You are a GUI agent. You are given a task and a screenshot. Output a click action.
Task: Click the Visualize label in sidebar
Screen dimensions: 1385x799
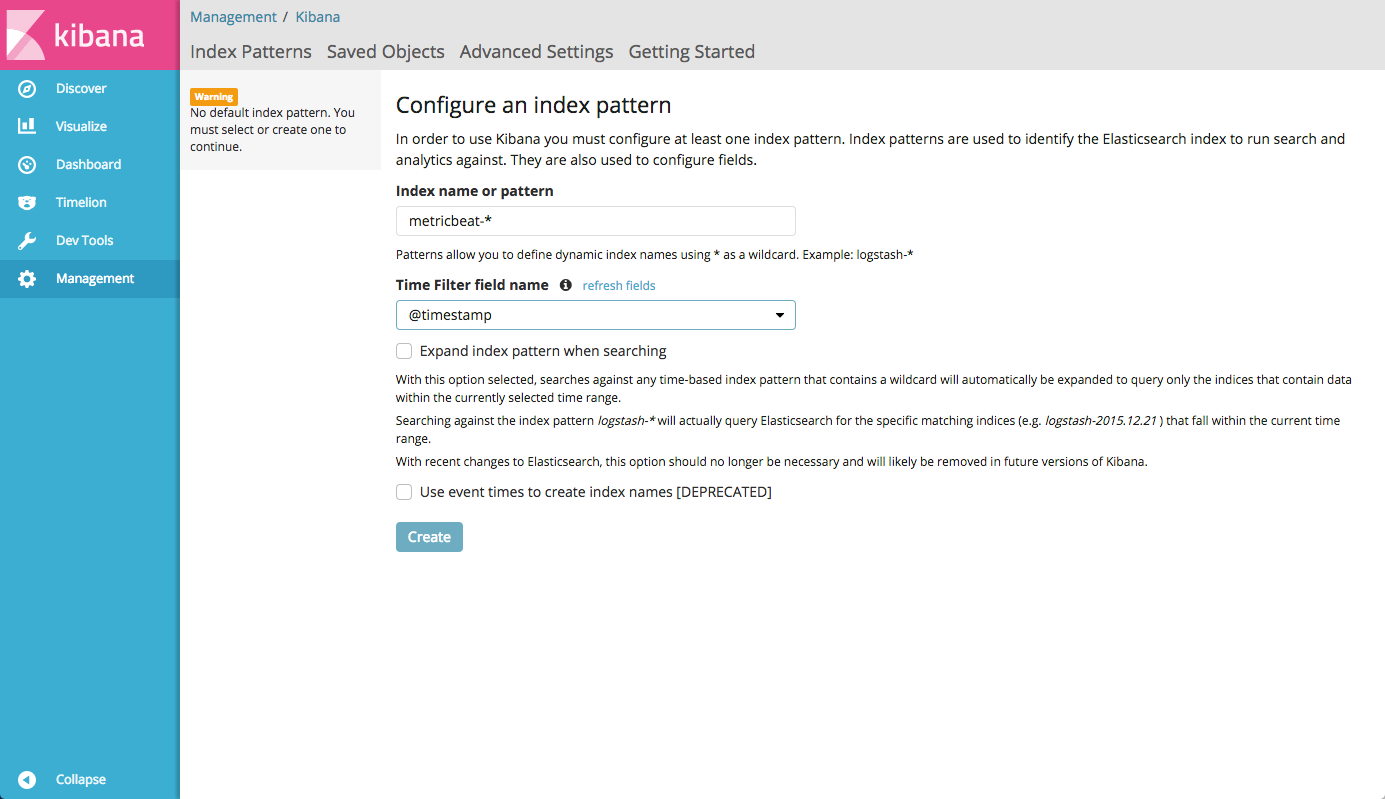coord(81,127)
